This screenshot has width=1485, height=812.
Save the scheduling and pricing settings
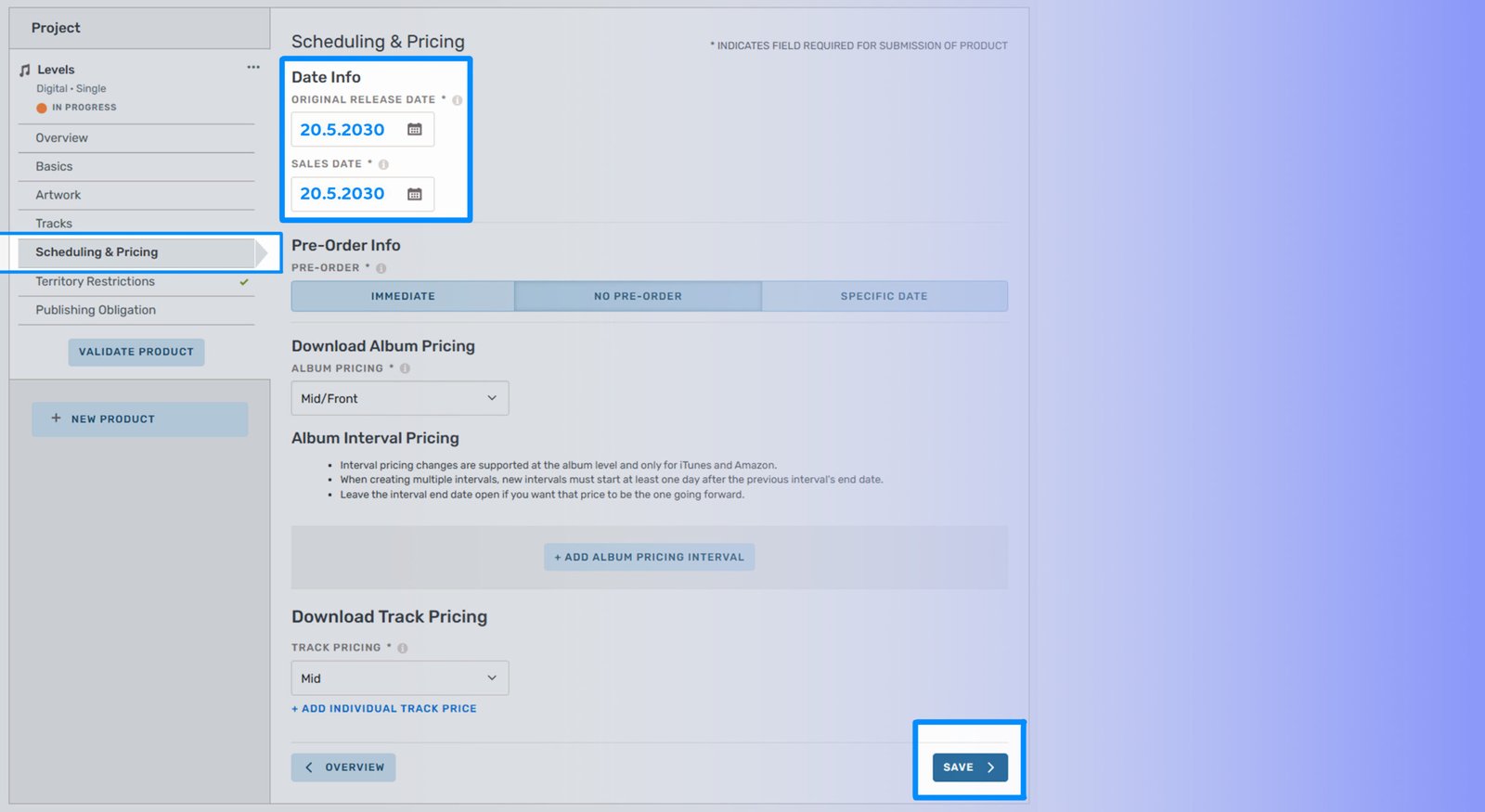click(969, 767)
